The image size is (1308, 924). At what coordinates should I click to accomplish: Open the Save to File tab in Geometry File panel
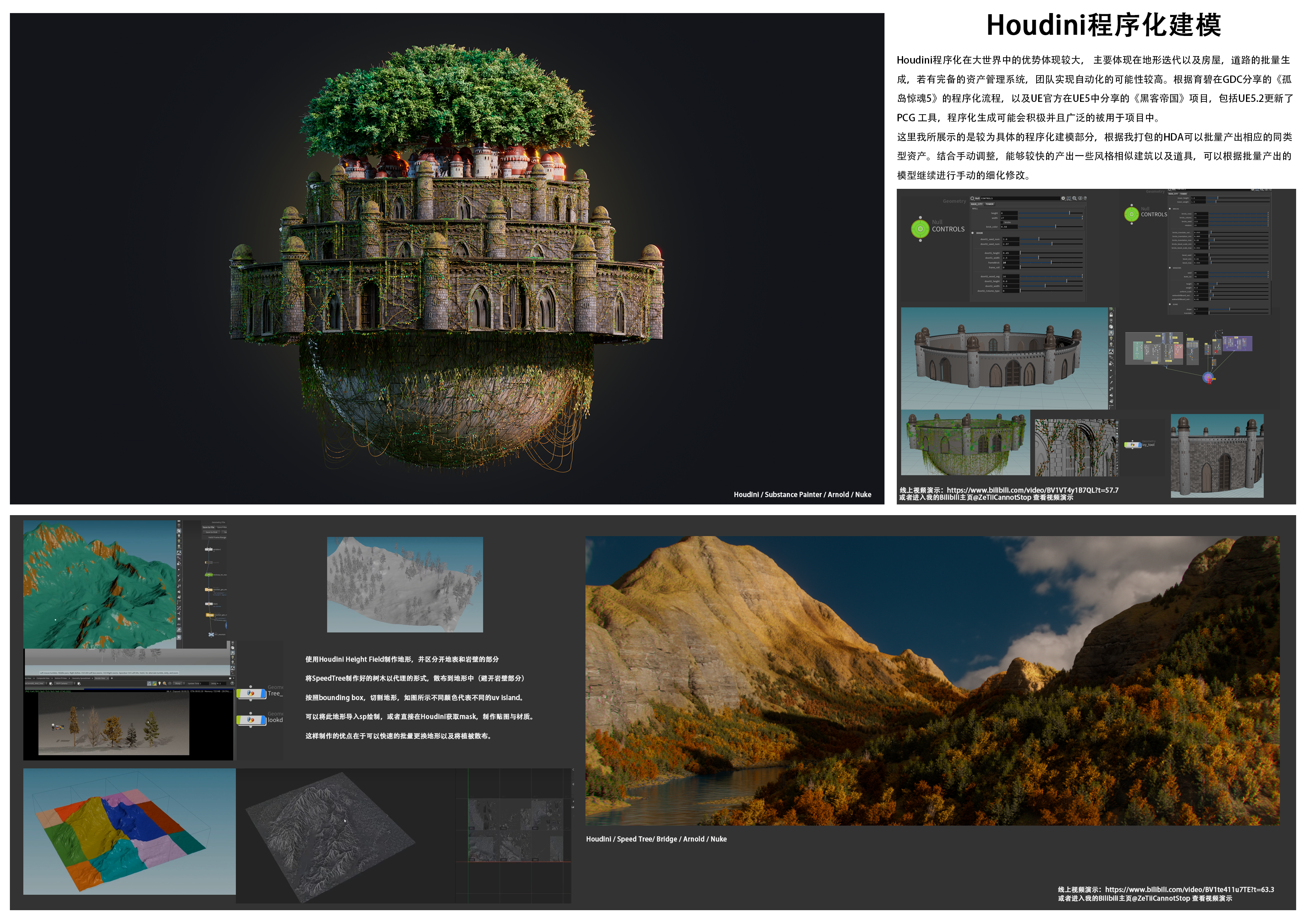pyautogui.click(x=209, y=527)
